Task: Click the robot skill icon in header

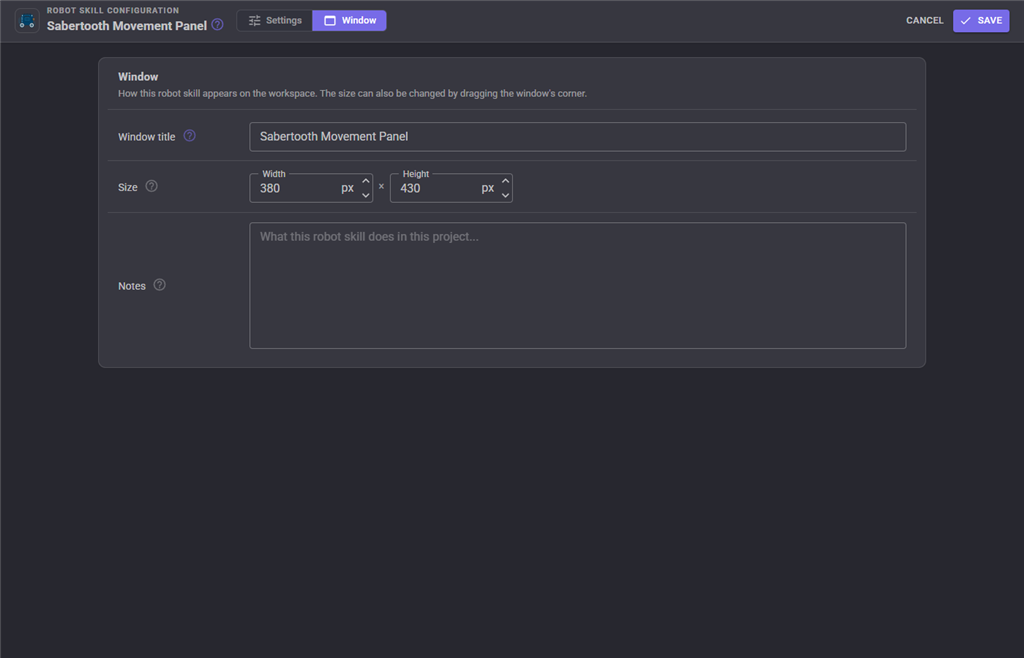Action: click(27, 21)
